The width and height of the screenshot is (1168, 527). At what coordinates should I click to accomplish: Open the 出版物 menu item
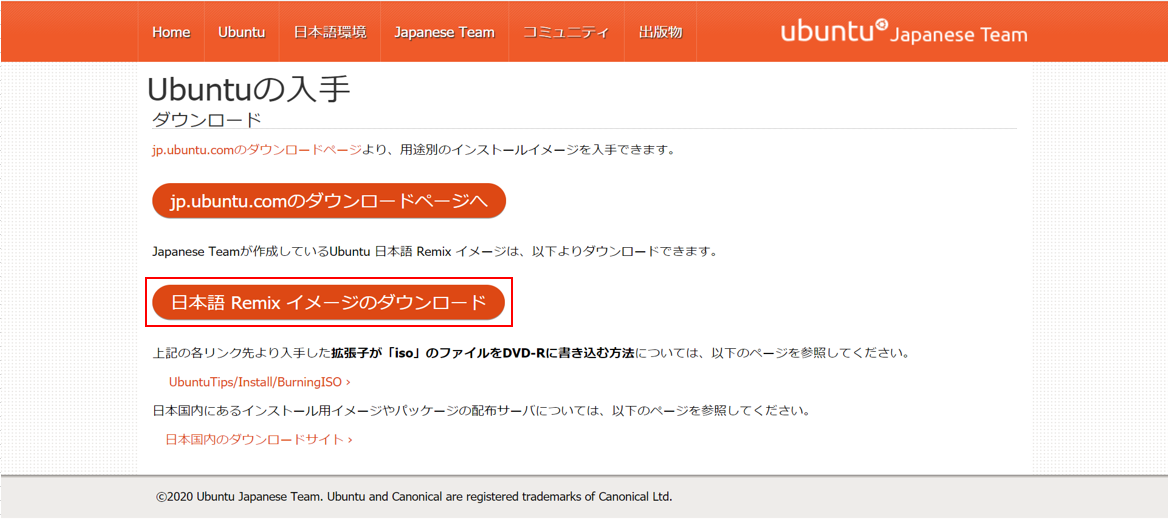(x=661, y=32)
